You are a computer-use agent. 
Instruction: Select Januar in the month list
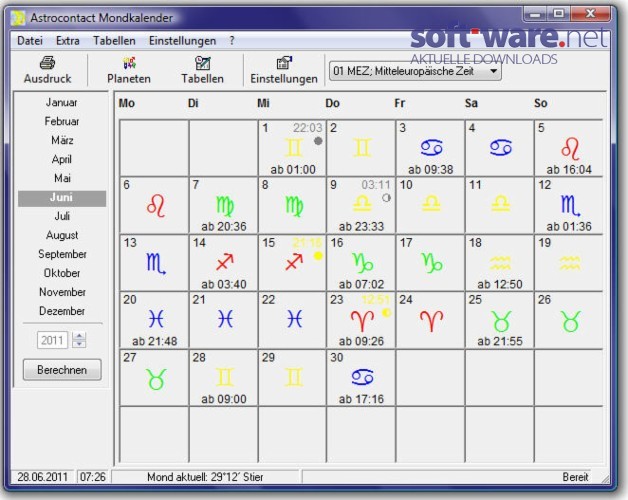pos(62,103)
